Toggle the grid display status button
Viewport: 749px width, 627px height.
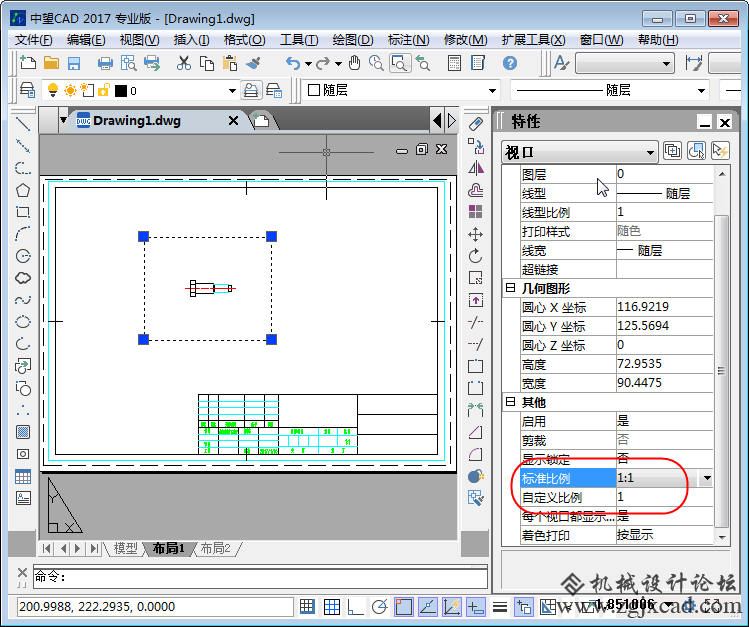click(332, 606)
